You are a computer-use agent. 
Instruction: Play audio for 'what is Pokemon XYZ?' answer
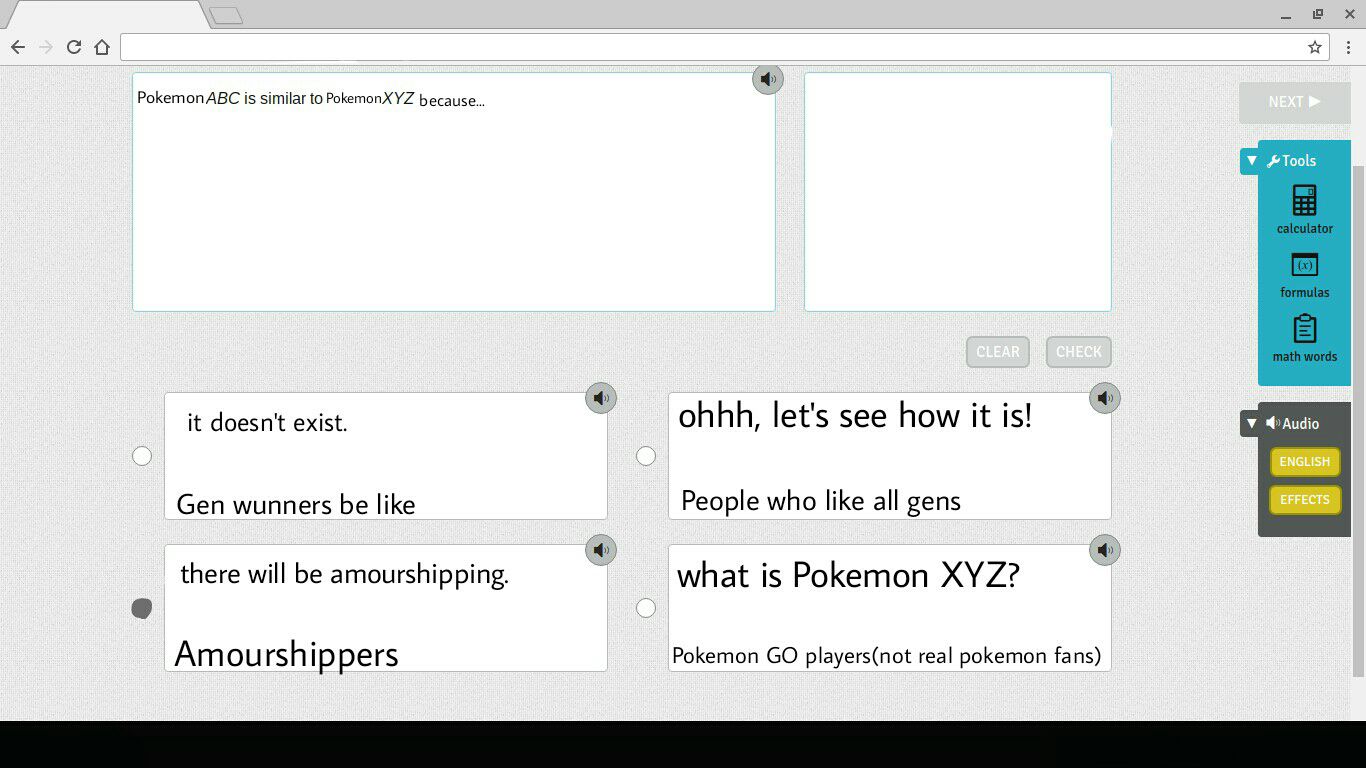(x=1105, y=550)
